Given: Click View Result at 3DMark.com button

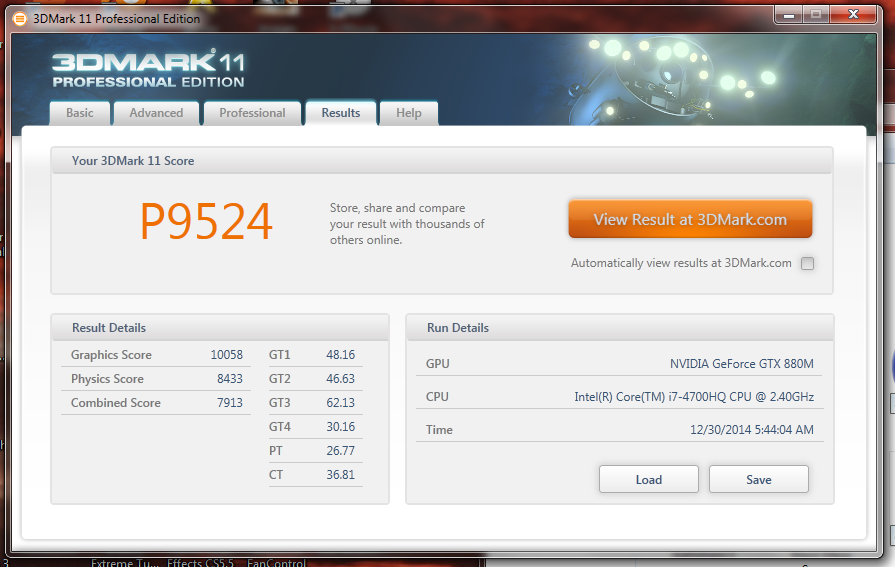Looking at the screenshot, I should click(x=690, y=219).
